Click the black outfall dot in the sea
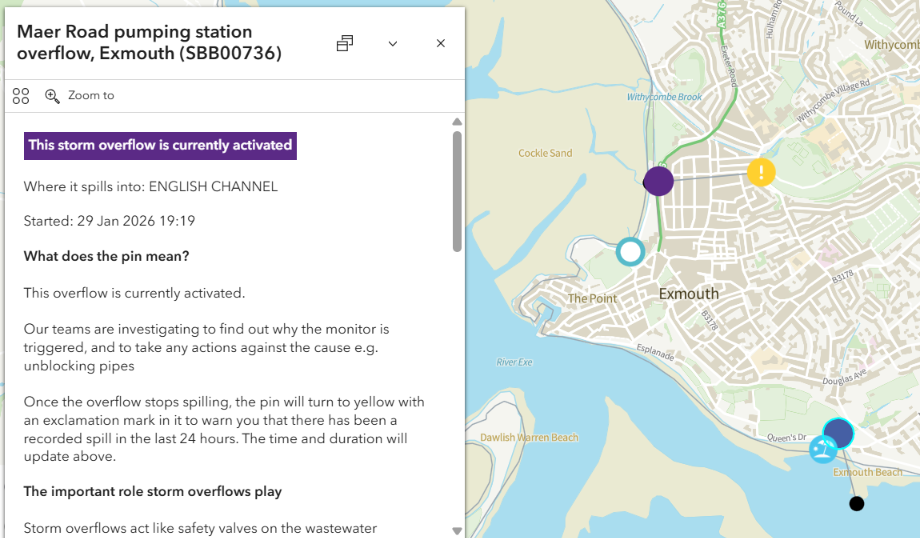920x538 pixels. (856, 504)
